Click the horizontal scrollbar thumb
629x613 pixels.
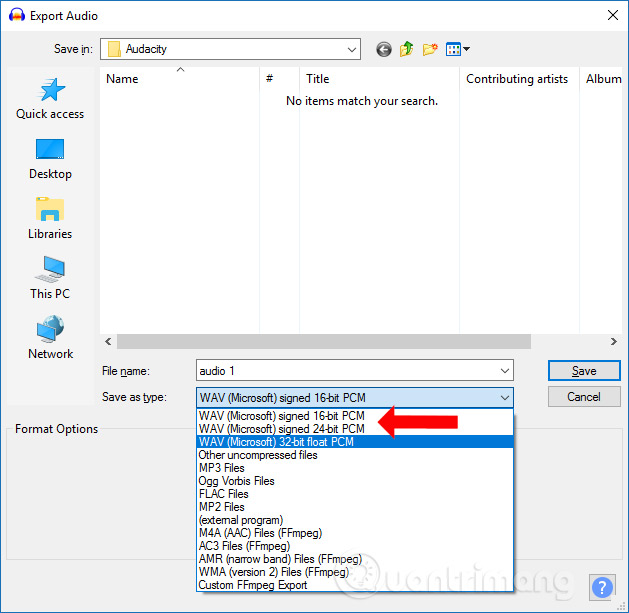click(324, 341)
